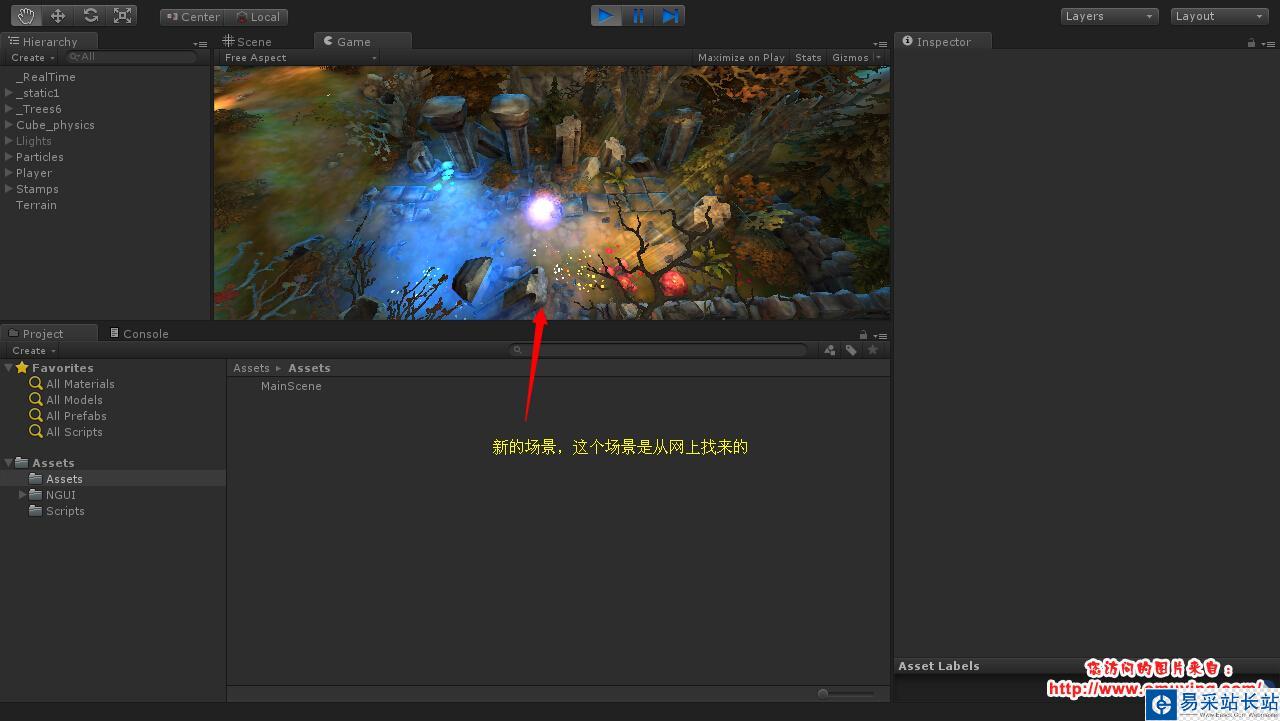Open the Inspector panel options menu icon
This screenshot has width=1280, height=721.
click(1268, 44)
